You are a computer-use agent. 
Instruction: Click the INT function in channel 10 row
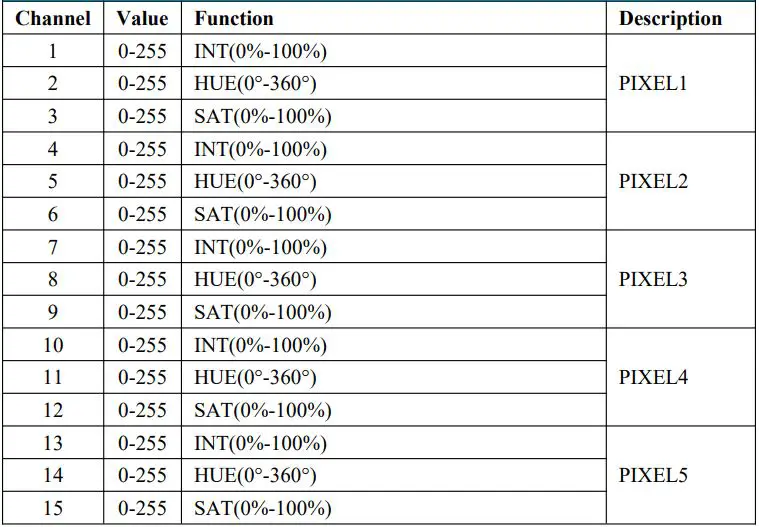pyautogui.click(x=260, y=345)
